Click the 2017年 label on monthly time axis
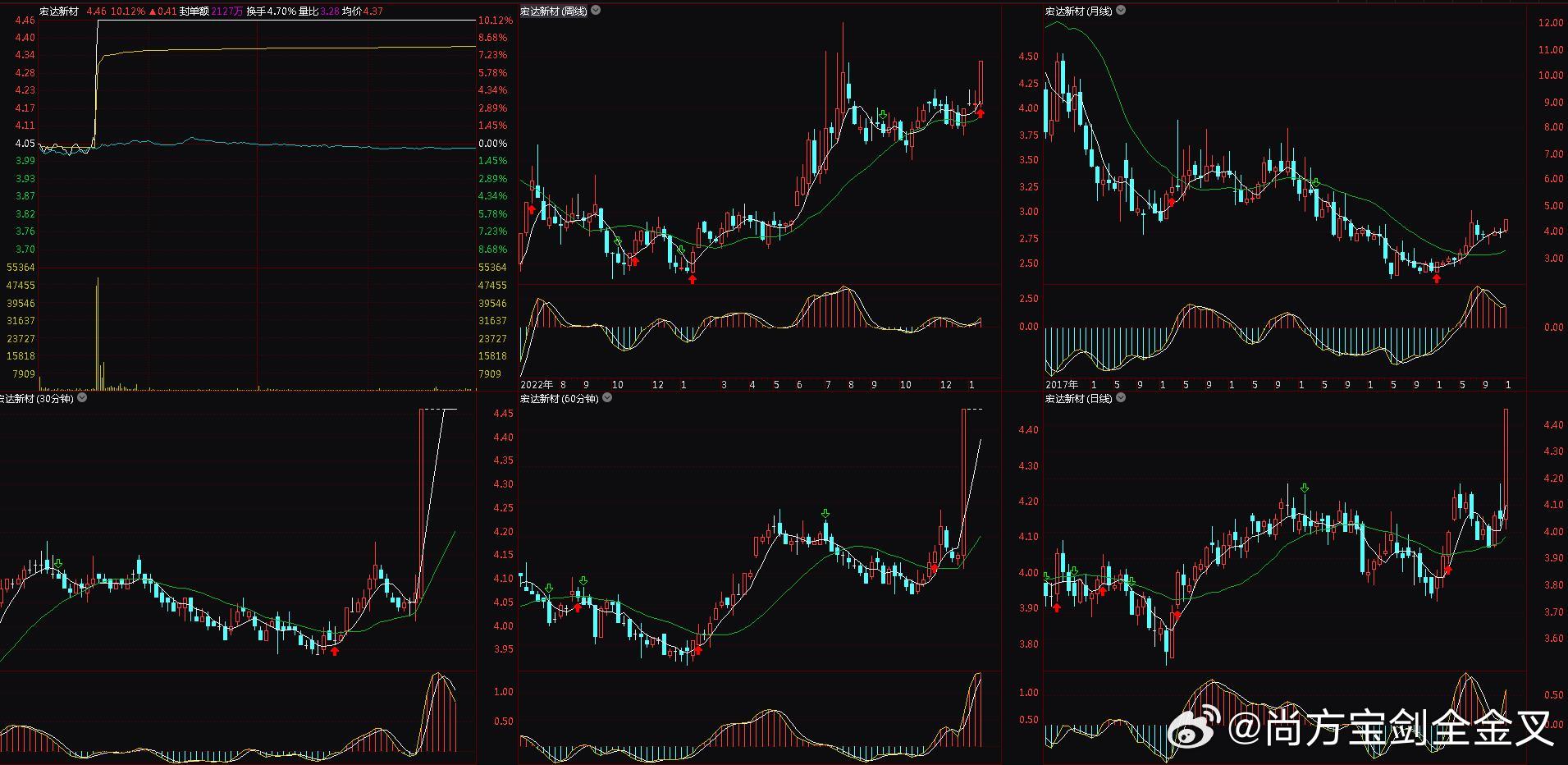This screenshot has height=765, width=1568. (1062, 384)
